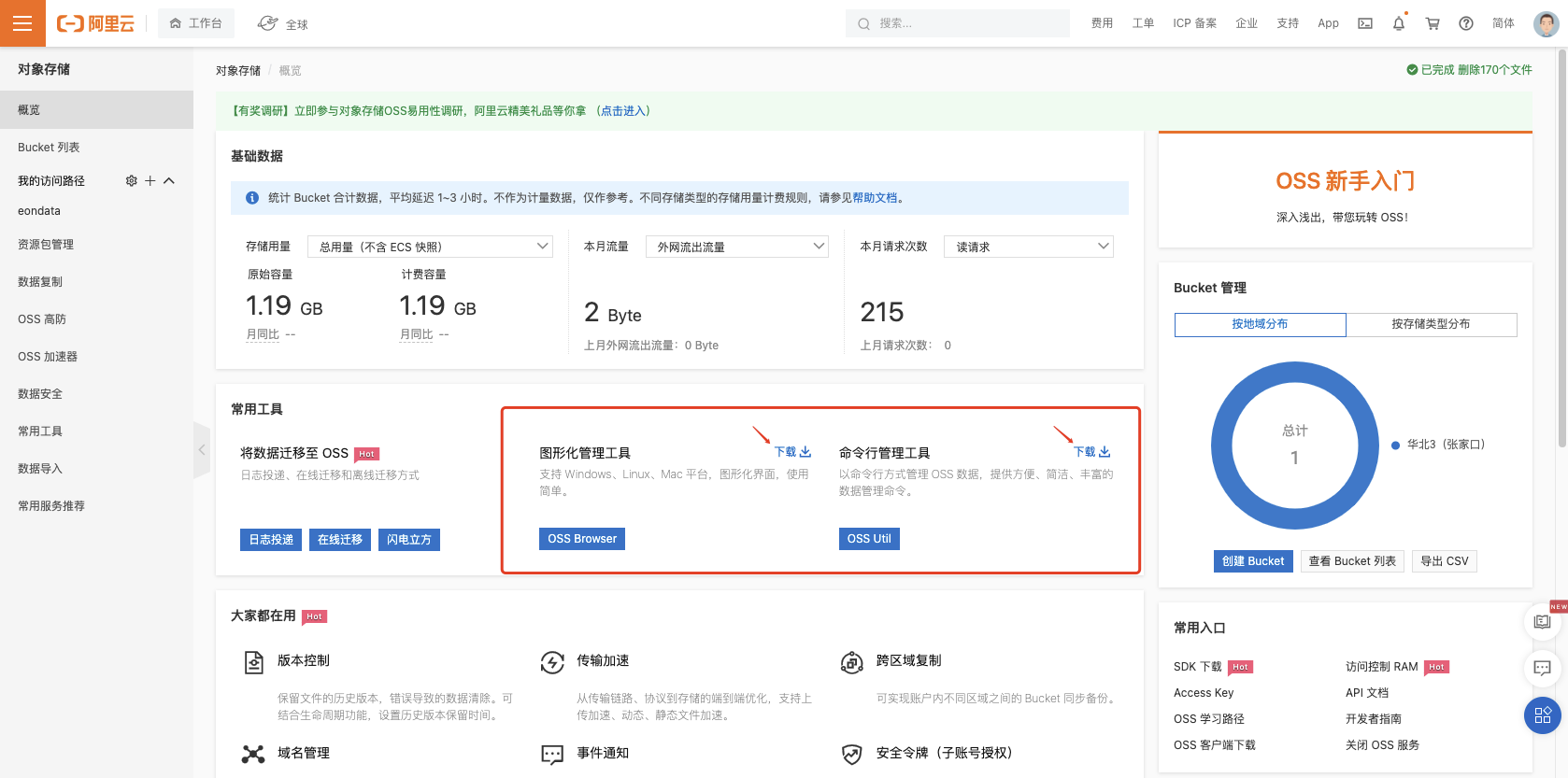Viewport: 1568px width, 778px height.
Task: Click the 事件通知 feature icon
Action: pos(552,754)
